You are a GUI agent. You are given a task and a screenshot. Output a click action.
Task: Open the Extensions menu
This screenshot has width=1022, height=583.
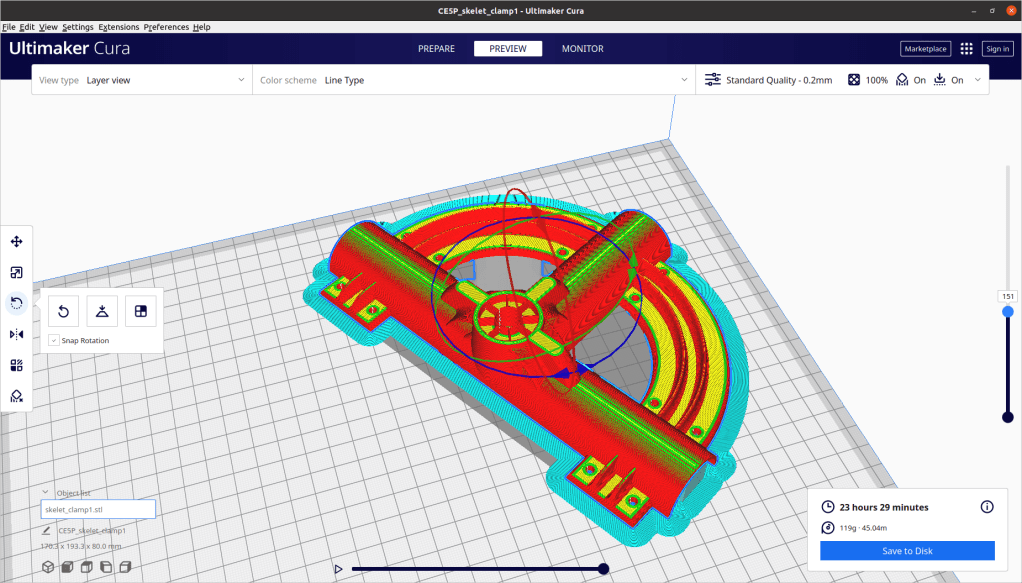click(x=118, y=27)
